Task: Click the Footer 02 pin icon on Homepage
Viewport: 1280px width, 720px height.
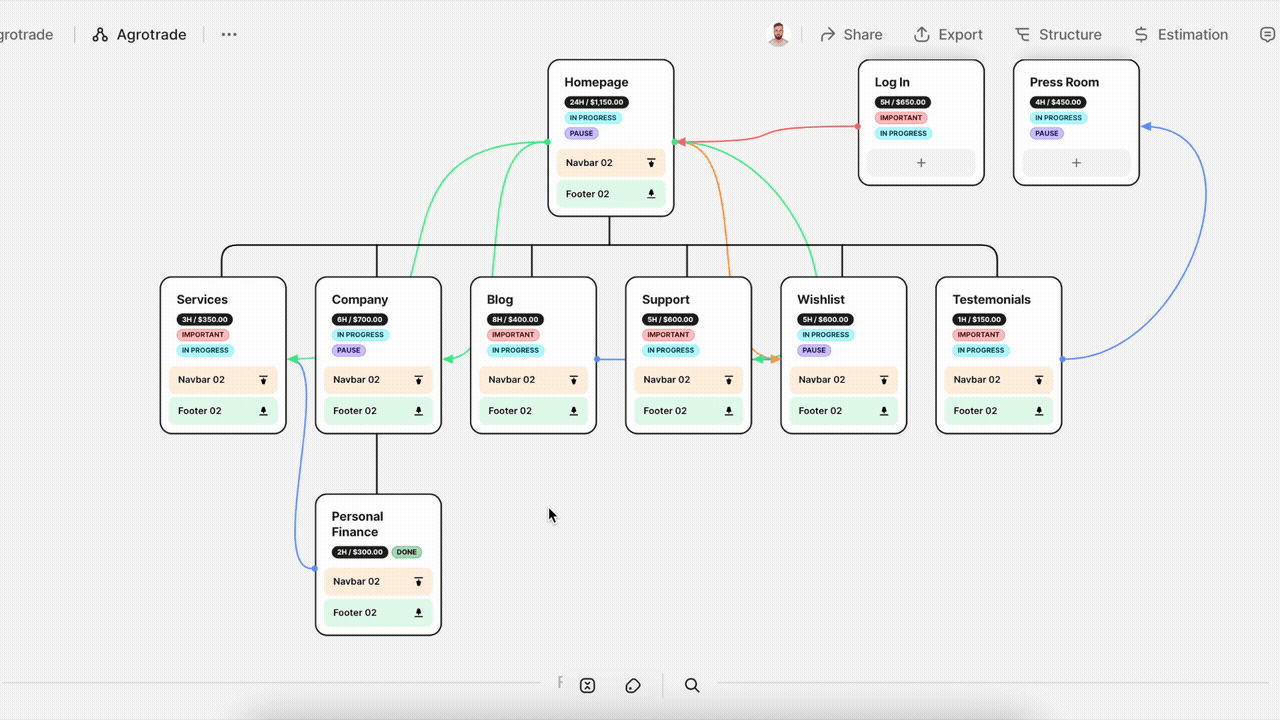Action: [x=651, y=194]
